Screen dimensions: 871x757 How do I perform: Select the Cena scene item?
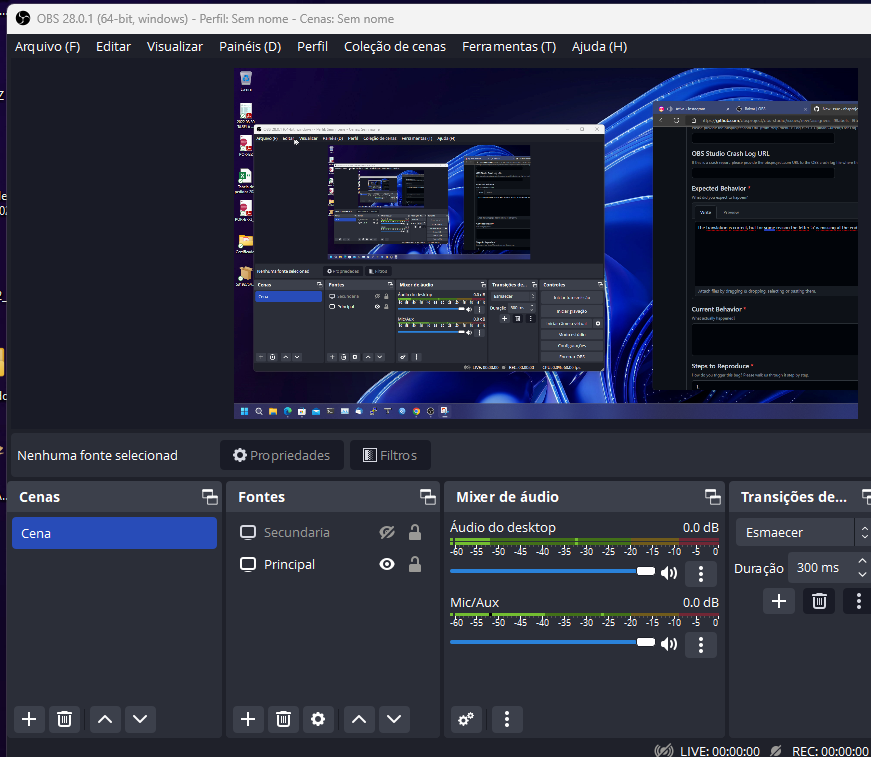114,533
